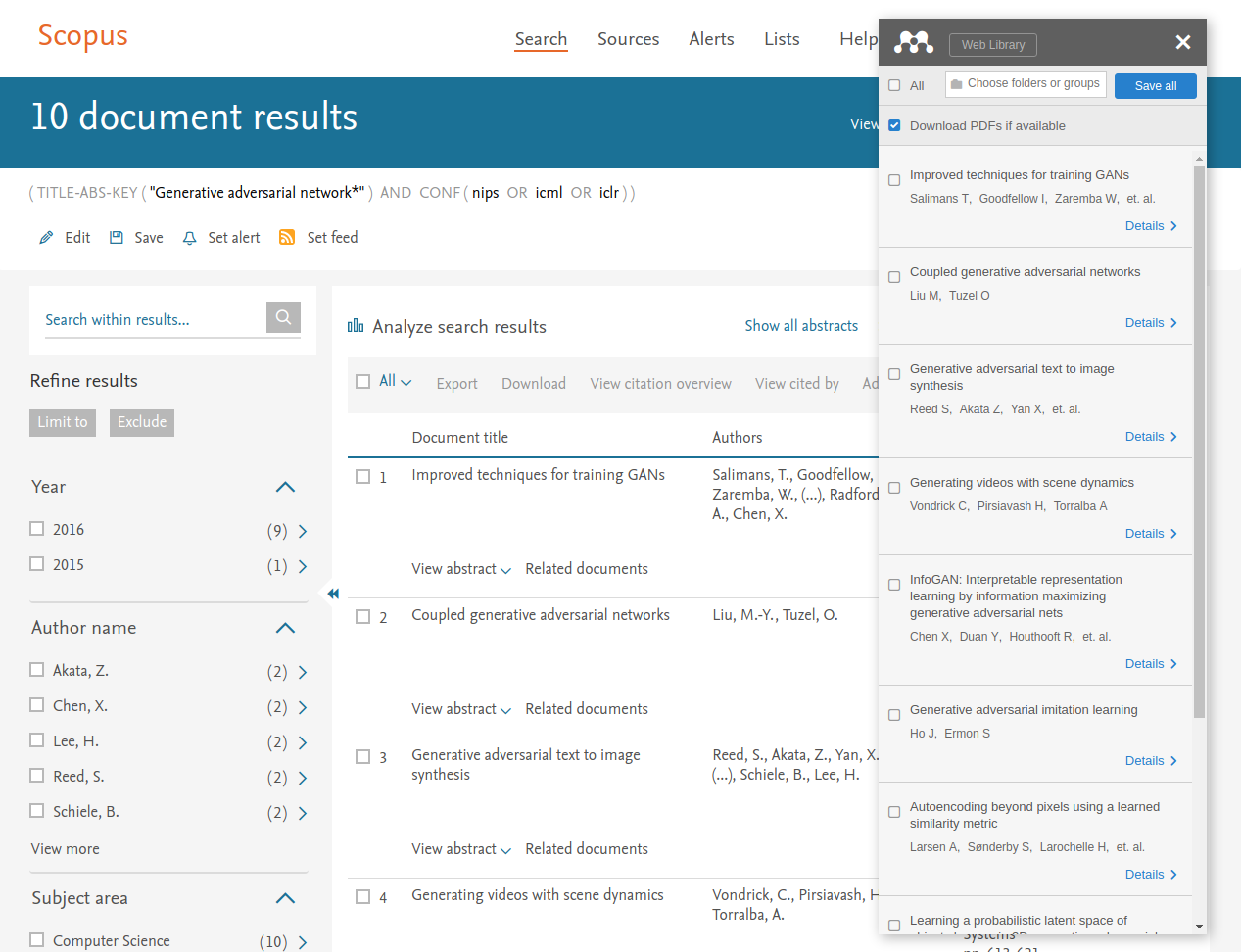
Task: Click View more authors link
Action: 66,849
